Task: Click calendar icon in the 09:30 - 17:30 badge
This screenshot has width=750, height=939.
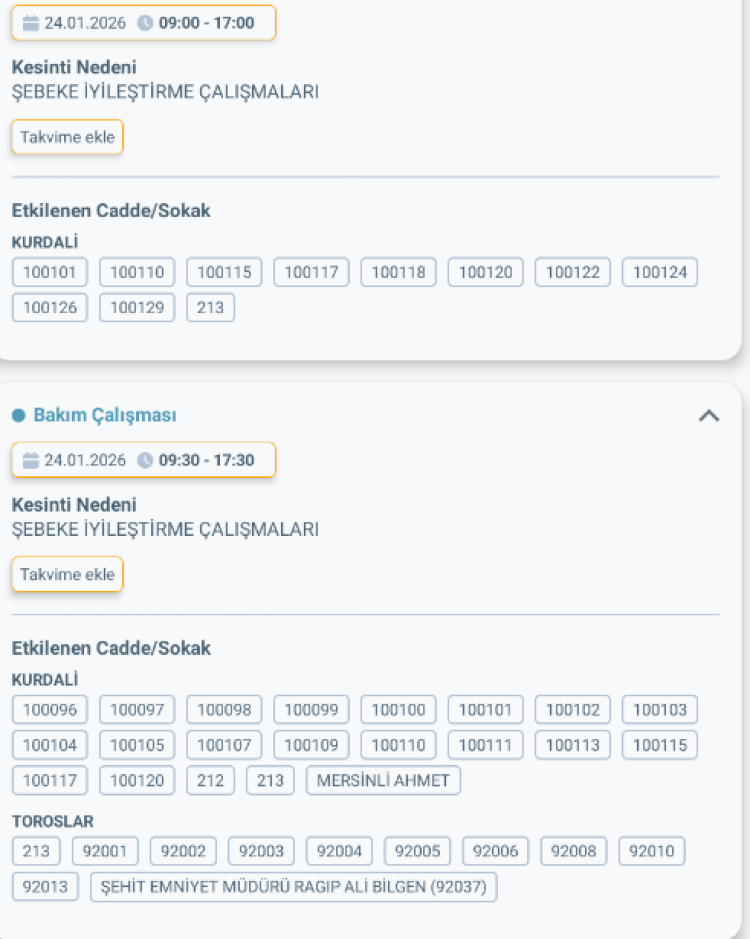Action: click(x=30, y=460)
